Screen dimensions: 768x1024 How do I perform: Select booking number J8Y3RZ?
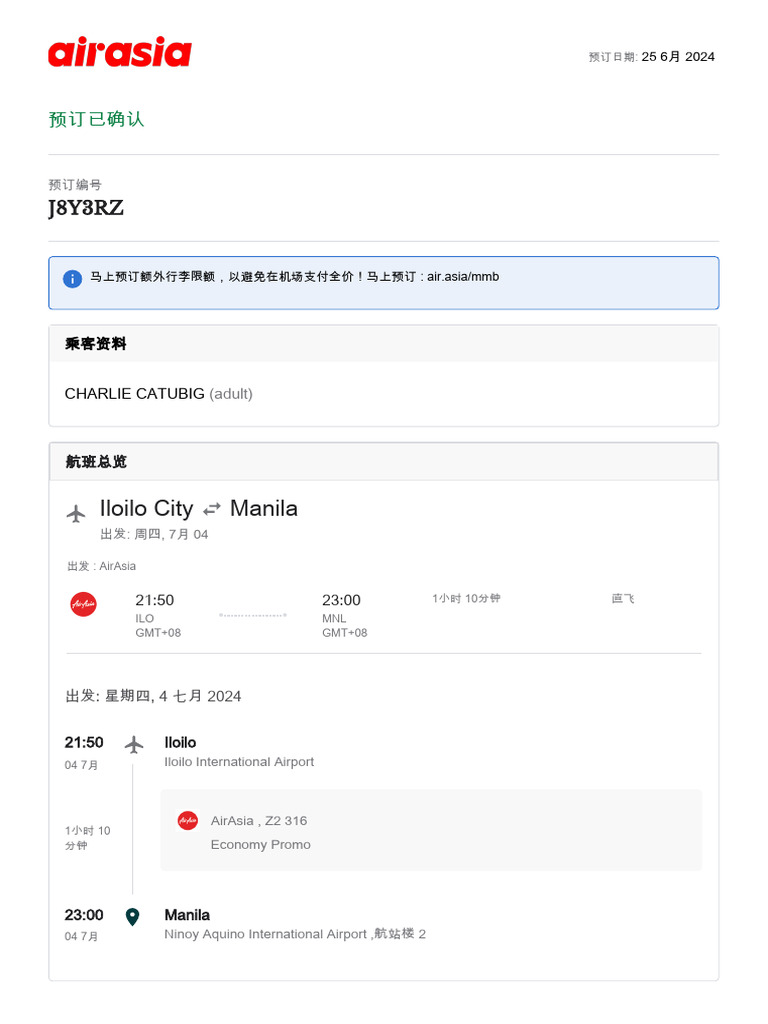[x=86, y=208]
